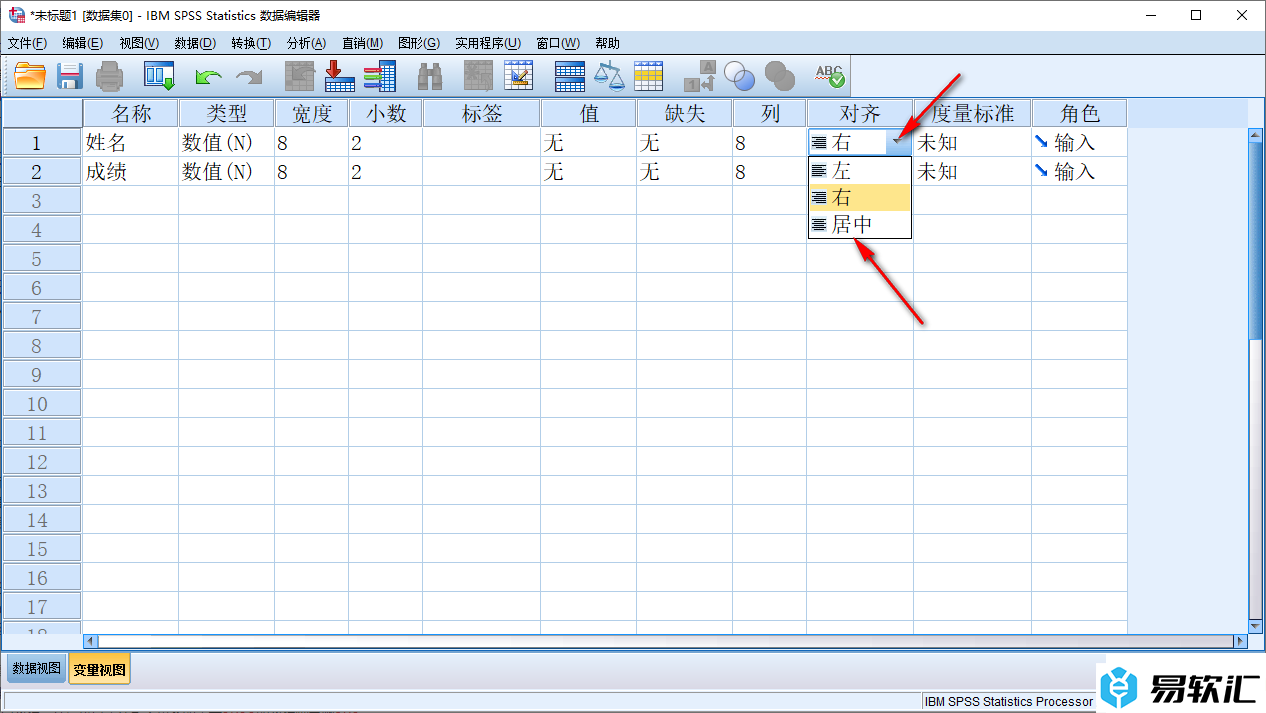
Task: Click the Go to Variable icon with red arrow
Action: click(x=340, y=76)
